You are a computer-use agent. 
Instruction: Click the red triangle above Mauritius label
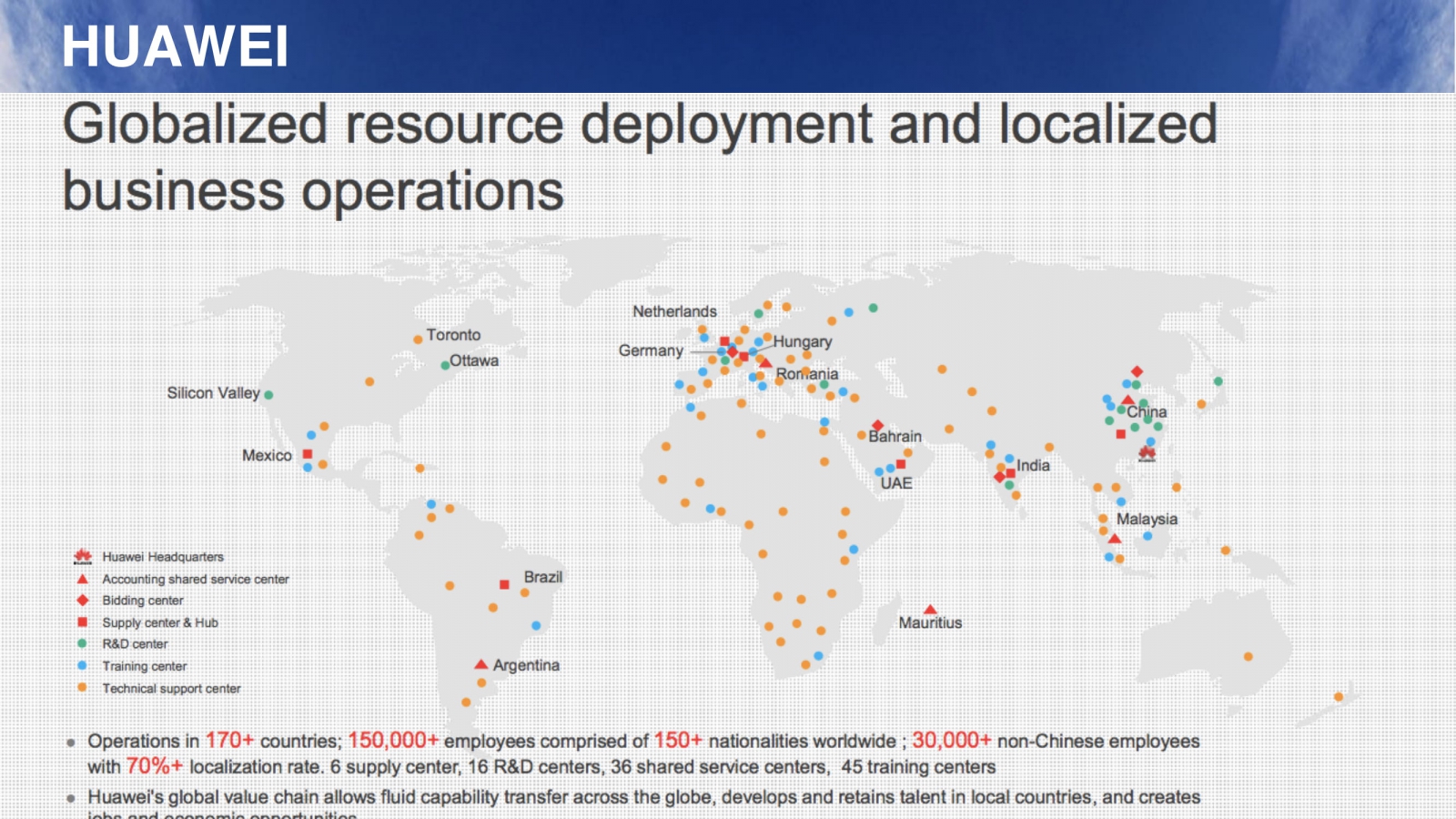coord(930,610)
